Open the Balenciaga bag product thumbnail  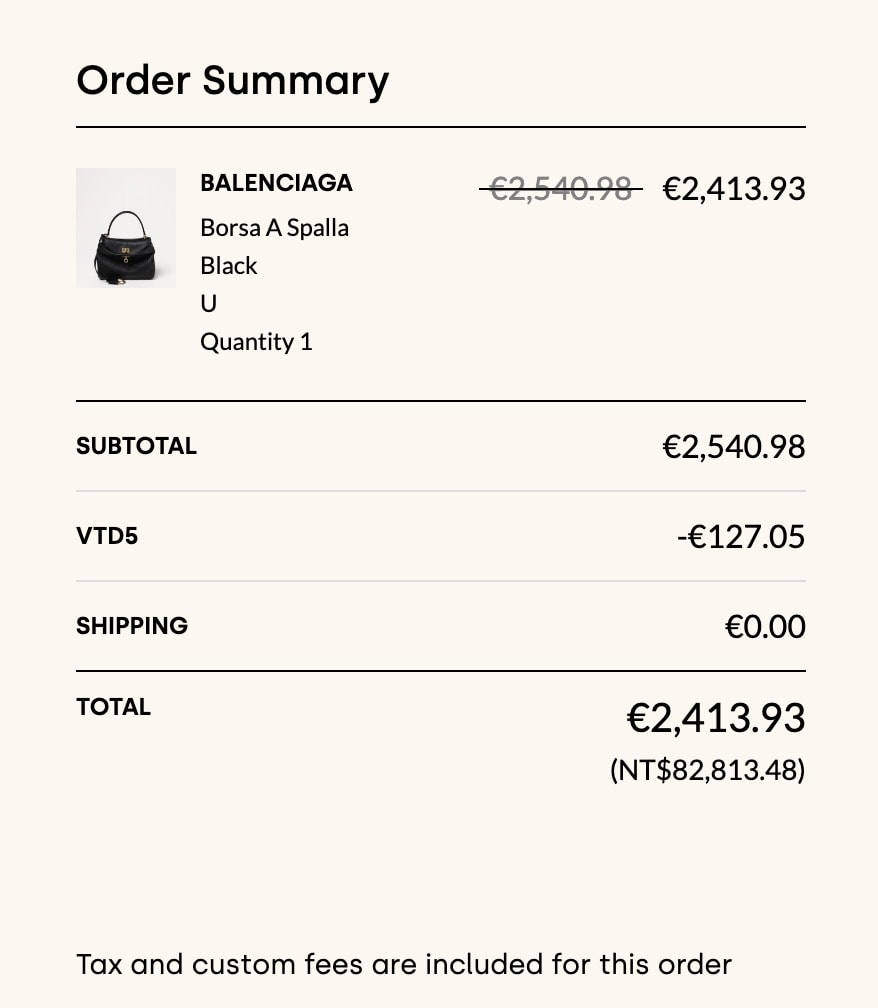coord(126,228)
